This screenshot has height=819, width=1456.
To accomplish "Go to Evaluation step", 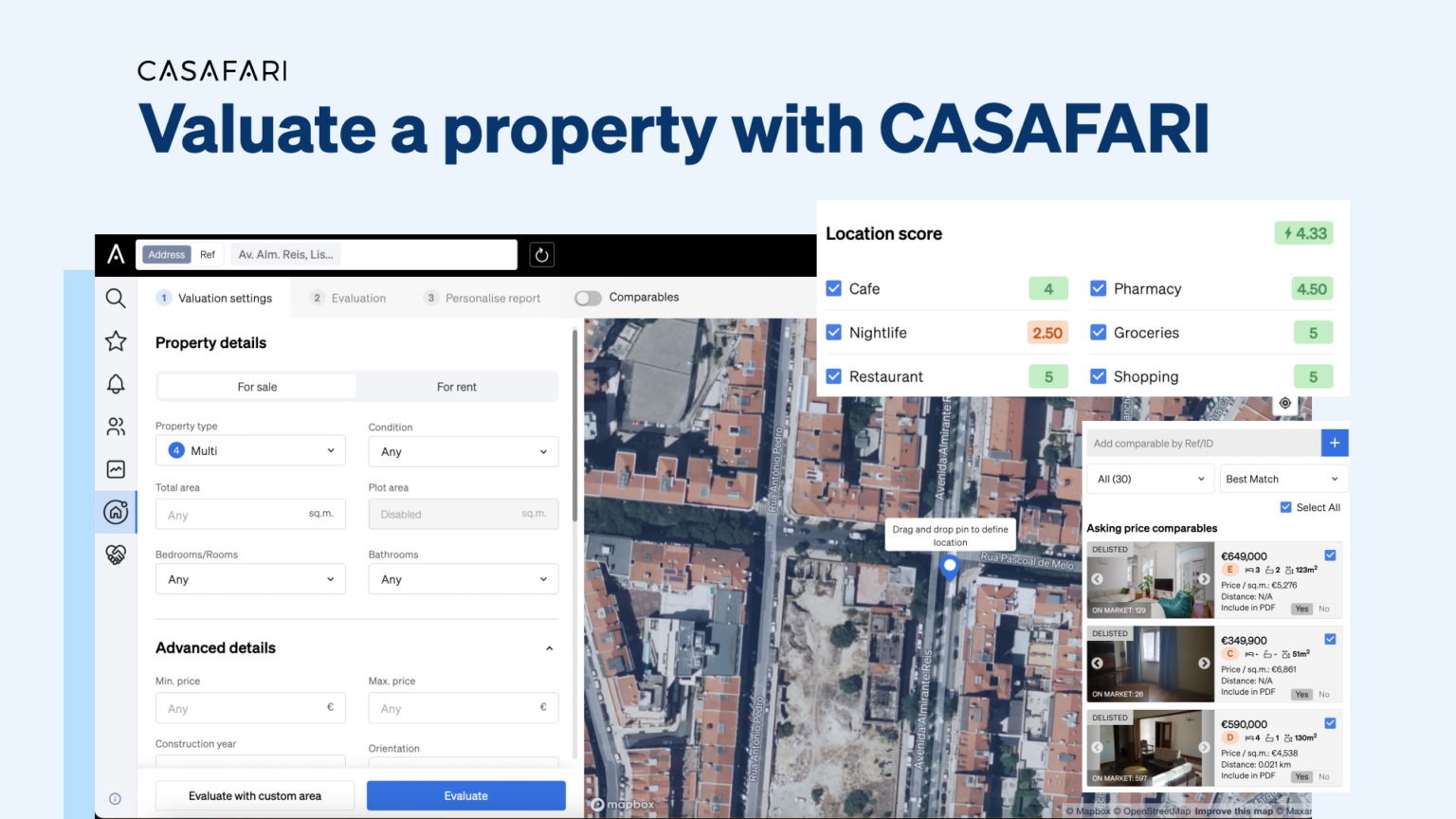I will [349, 298].
